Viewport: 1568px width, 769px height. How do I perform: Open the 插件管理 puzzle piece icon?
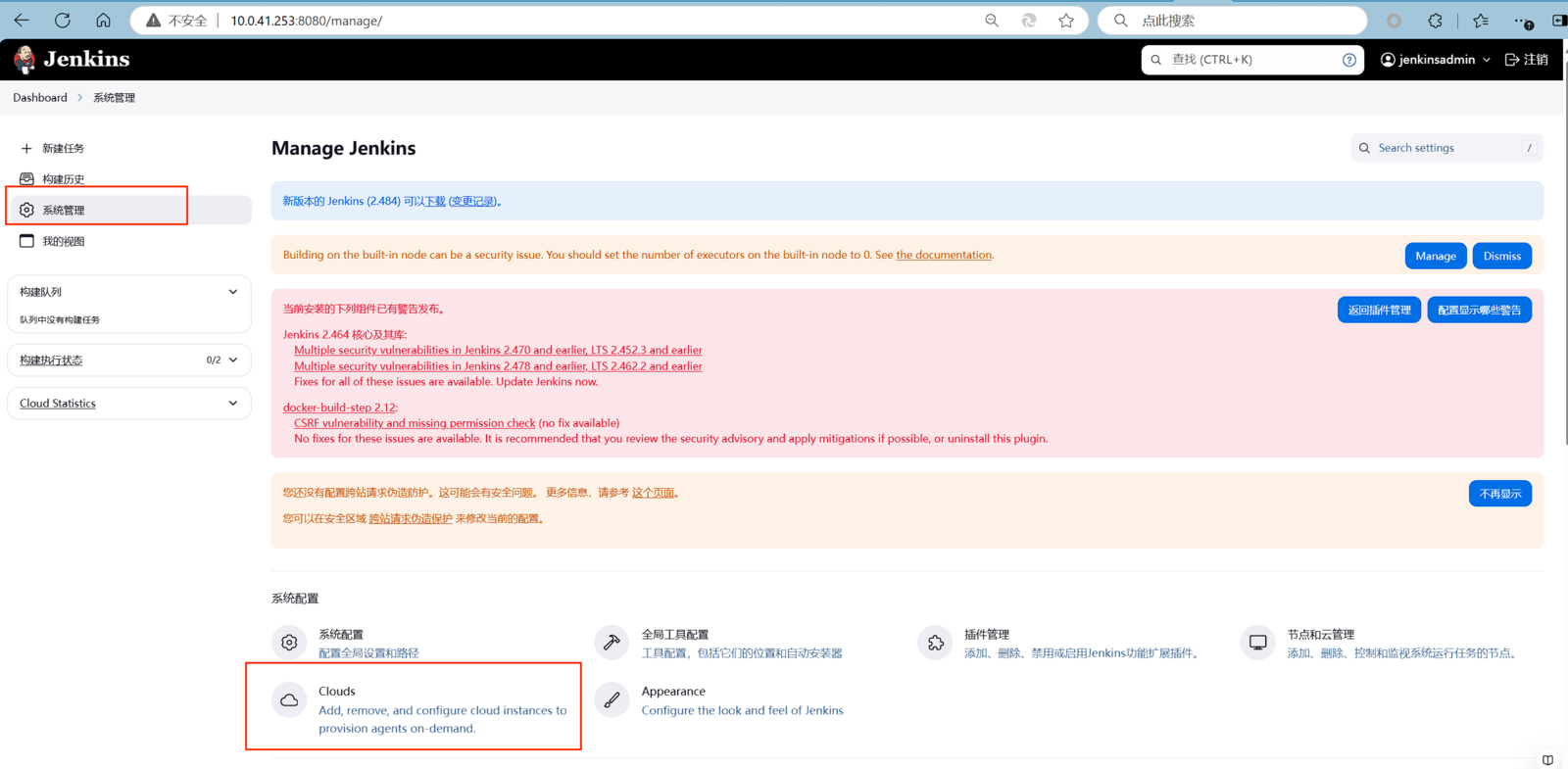pos(935,643)
